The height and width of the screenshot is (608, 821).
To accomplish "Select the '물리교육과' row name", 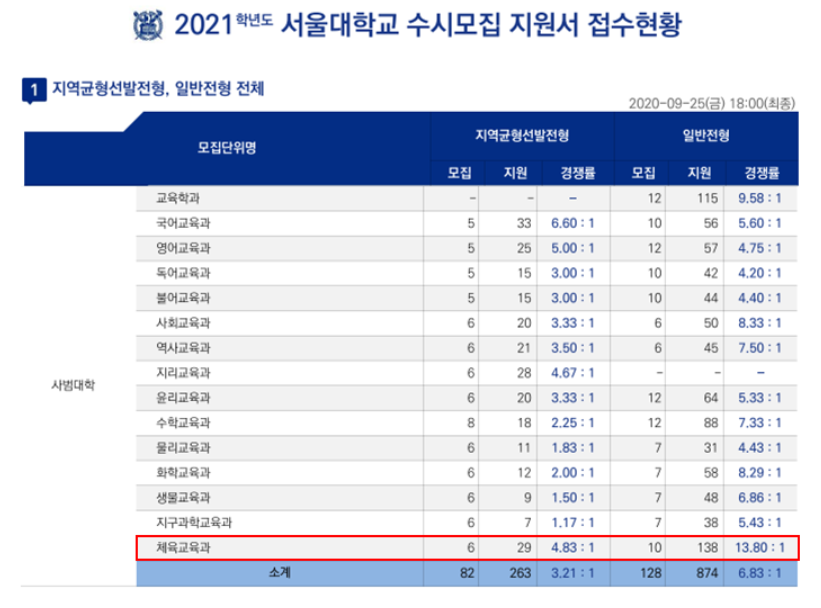I will pyautogui.click(x=183, y=448).
